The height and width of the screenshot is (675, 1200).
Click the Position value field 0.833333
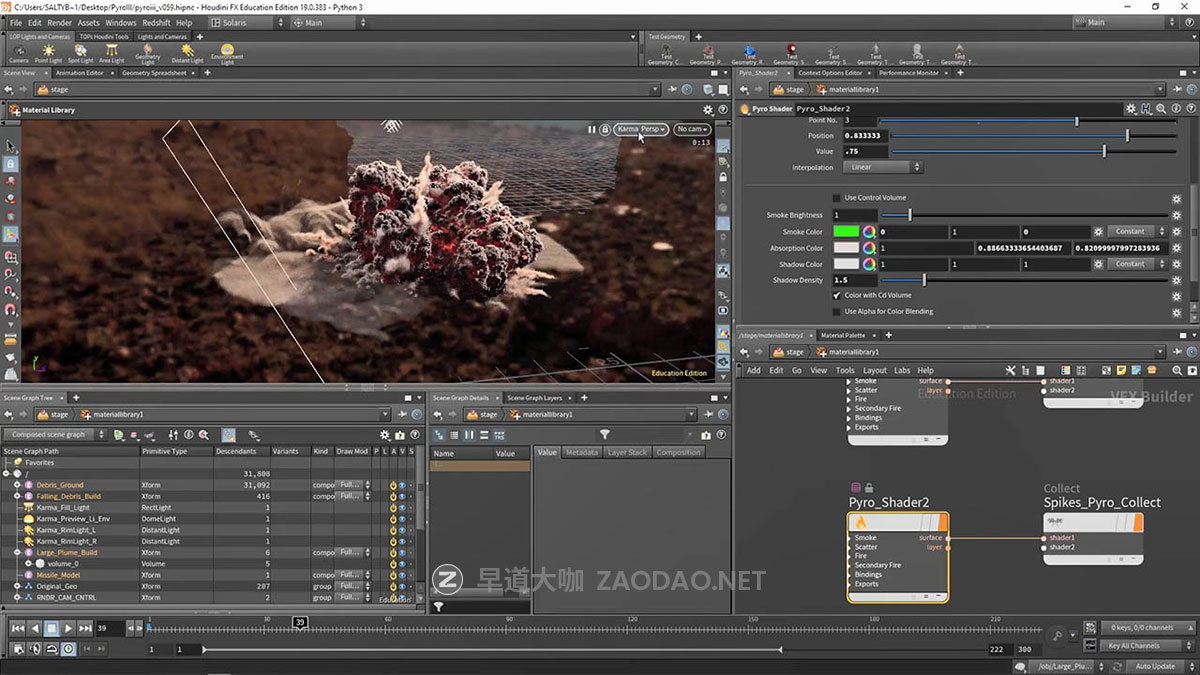864,135
